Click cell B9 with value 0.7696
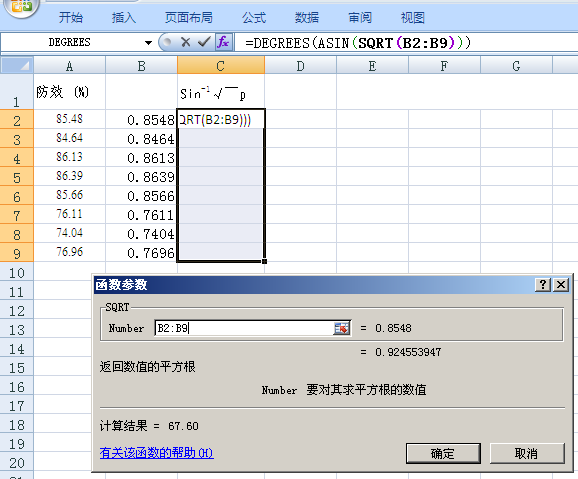 tap(142, 252)
